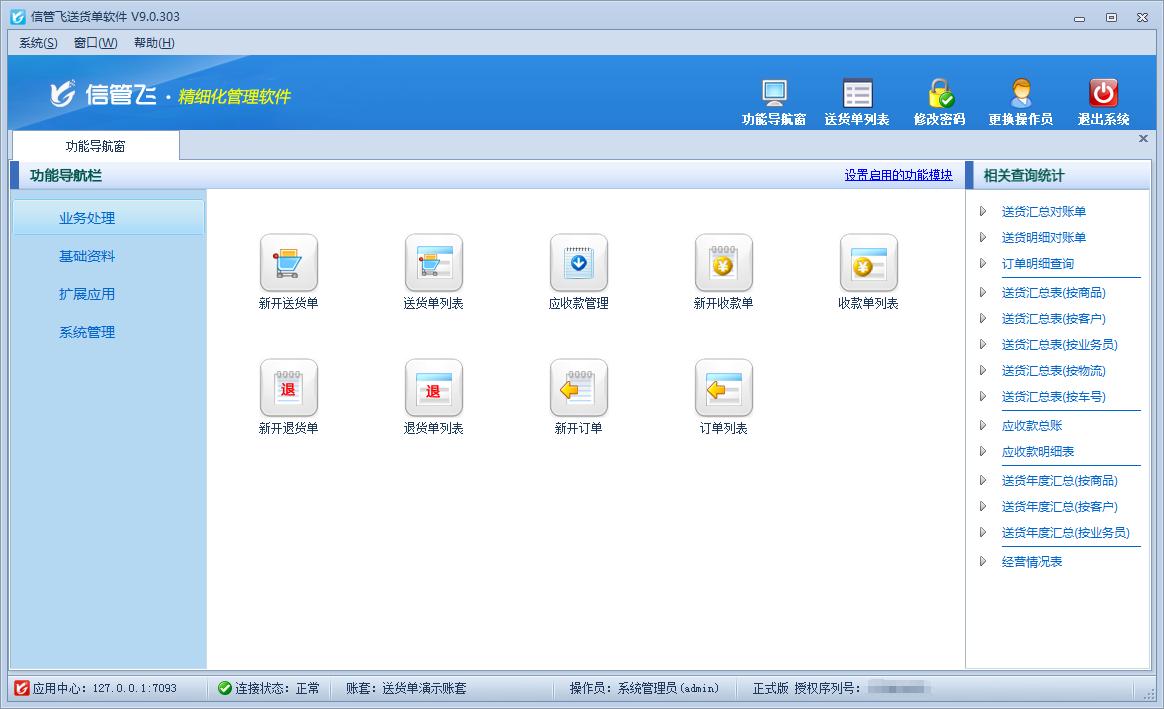This screenshot has height=709, width=1164.
Task: Click the 送货单列表 toolbar icon in header
Action: pos(857,94)
